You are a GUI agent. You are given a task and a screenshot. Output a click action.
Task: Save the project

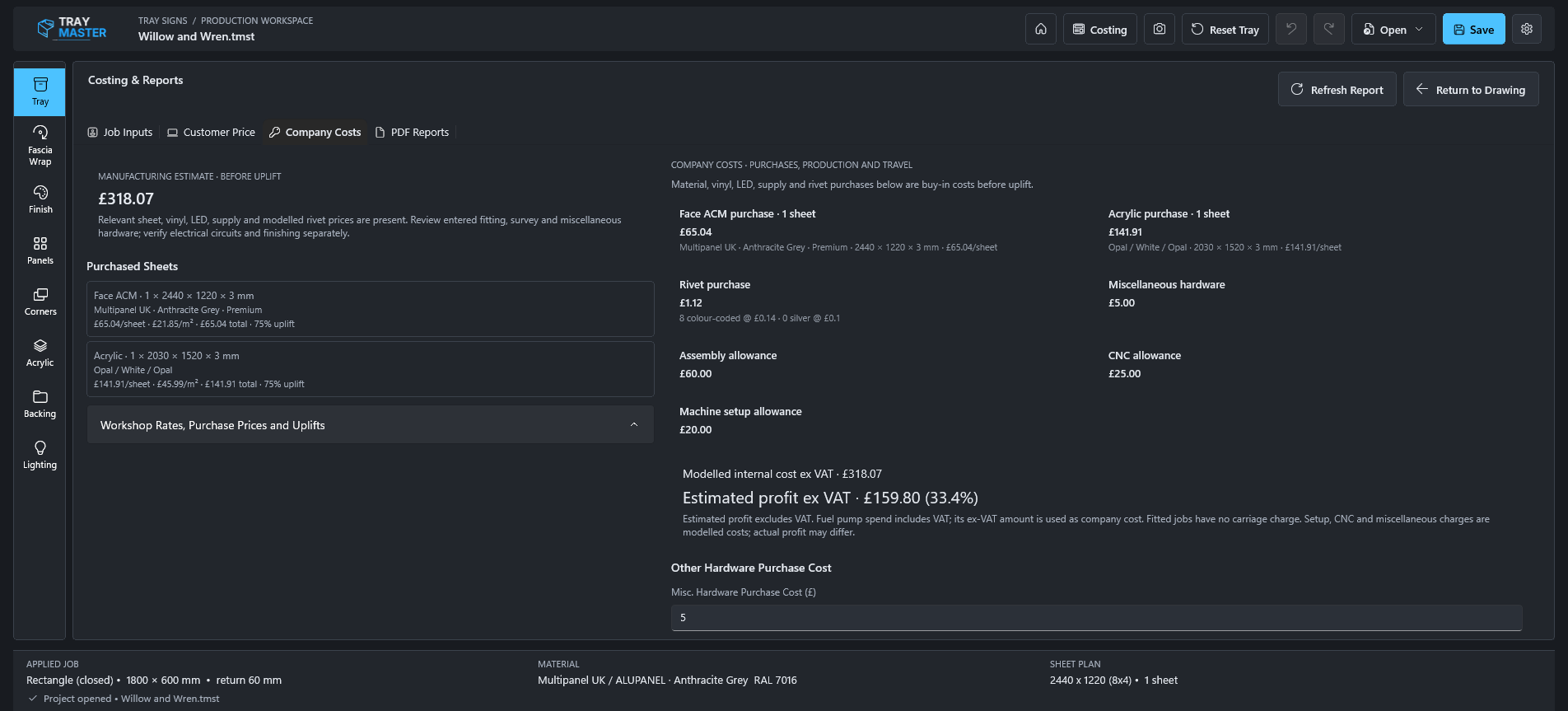pos(1474,29)
